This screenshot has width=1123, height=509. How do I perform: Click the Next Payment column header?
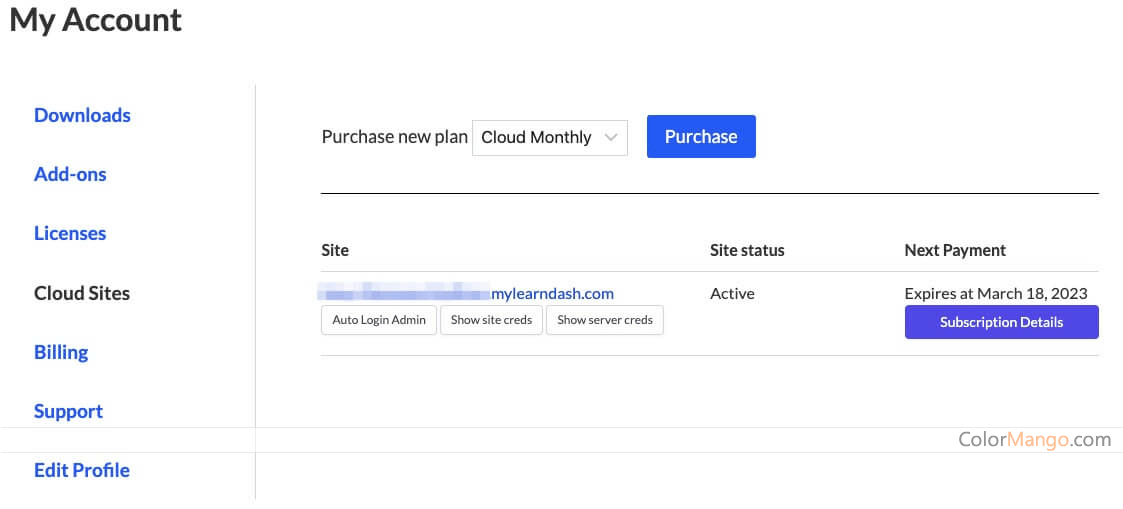click(x=955, y=250)
